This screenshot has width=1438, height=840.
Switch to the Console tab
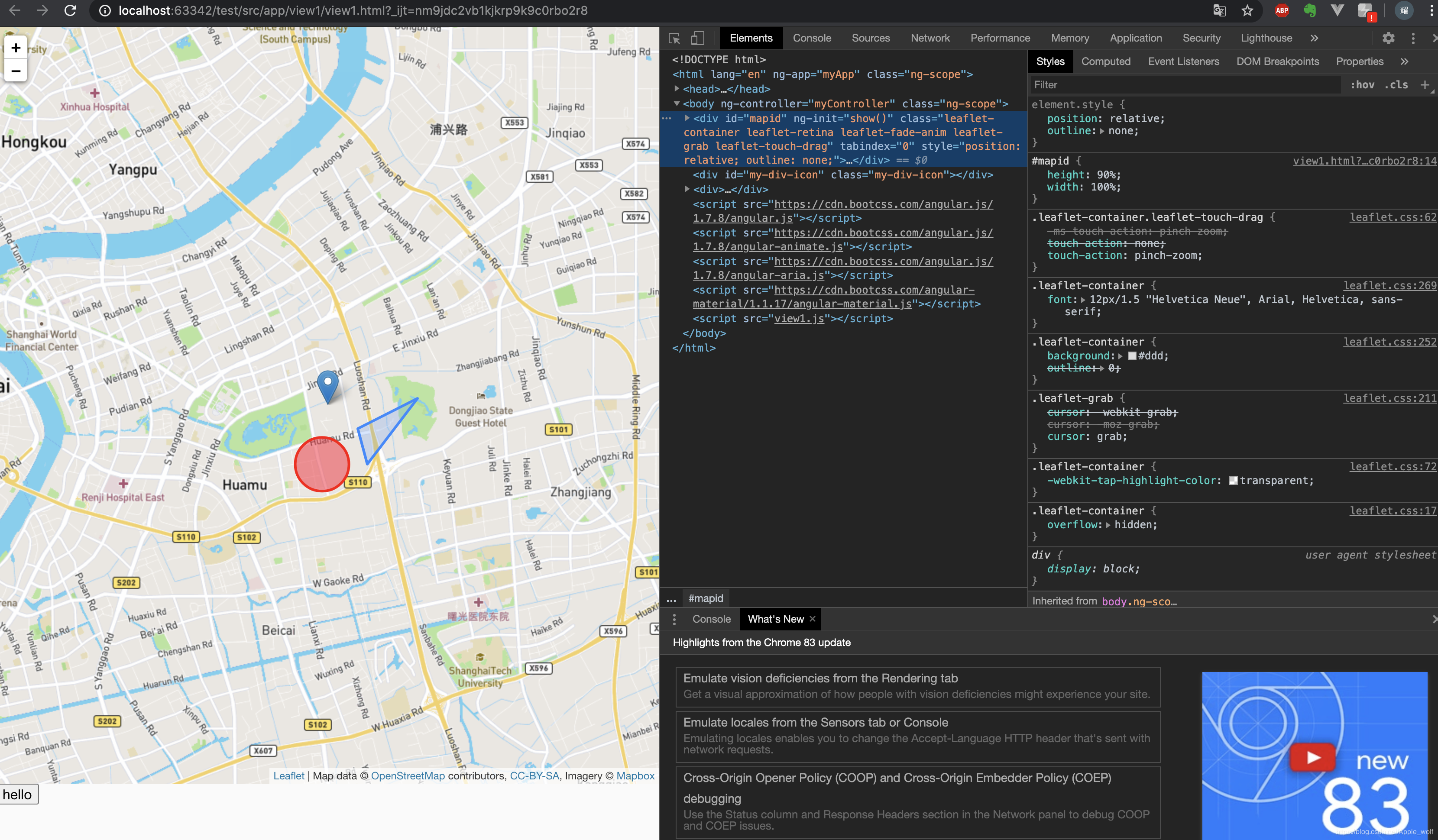click(x=811, y=38)
